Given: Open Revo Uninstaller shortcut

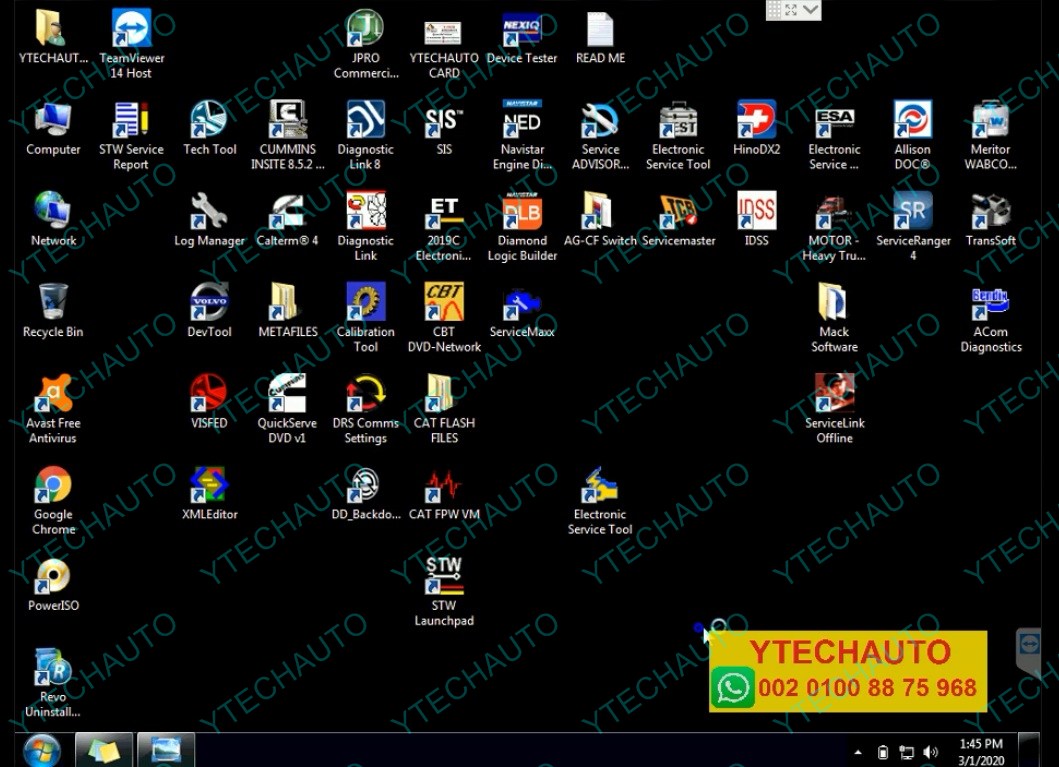Looking at the screenshot, I should (53, 683).
